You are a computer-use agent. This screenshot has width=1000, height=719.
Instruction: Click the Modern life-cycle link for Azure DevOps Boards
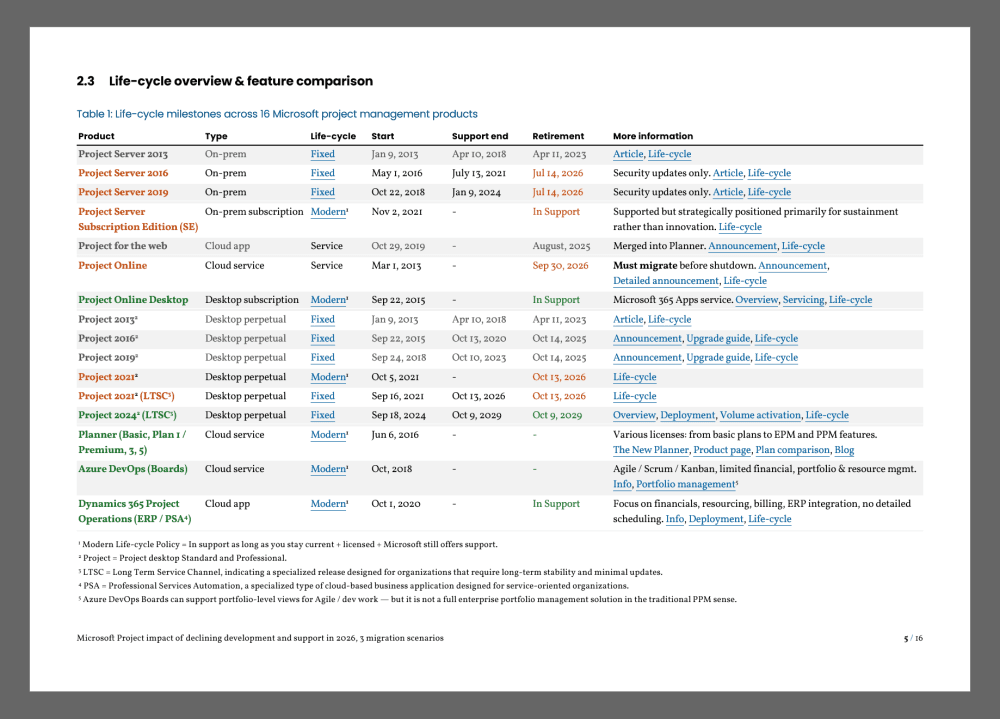pyautogui.click(x=328, y=469)
